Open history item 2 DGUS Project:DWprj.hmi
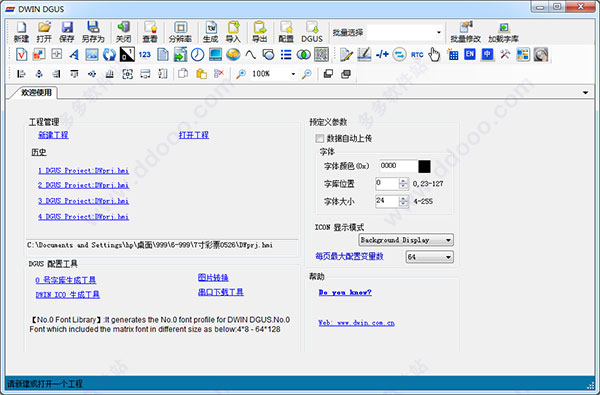 point(83,185)
